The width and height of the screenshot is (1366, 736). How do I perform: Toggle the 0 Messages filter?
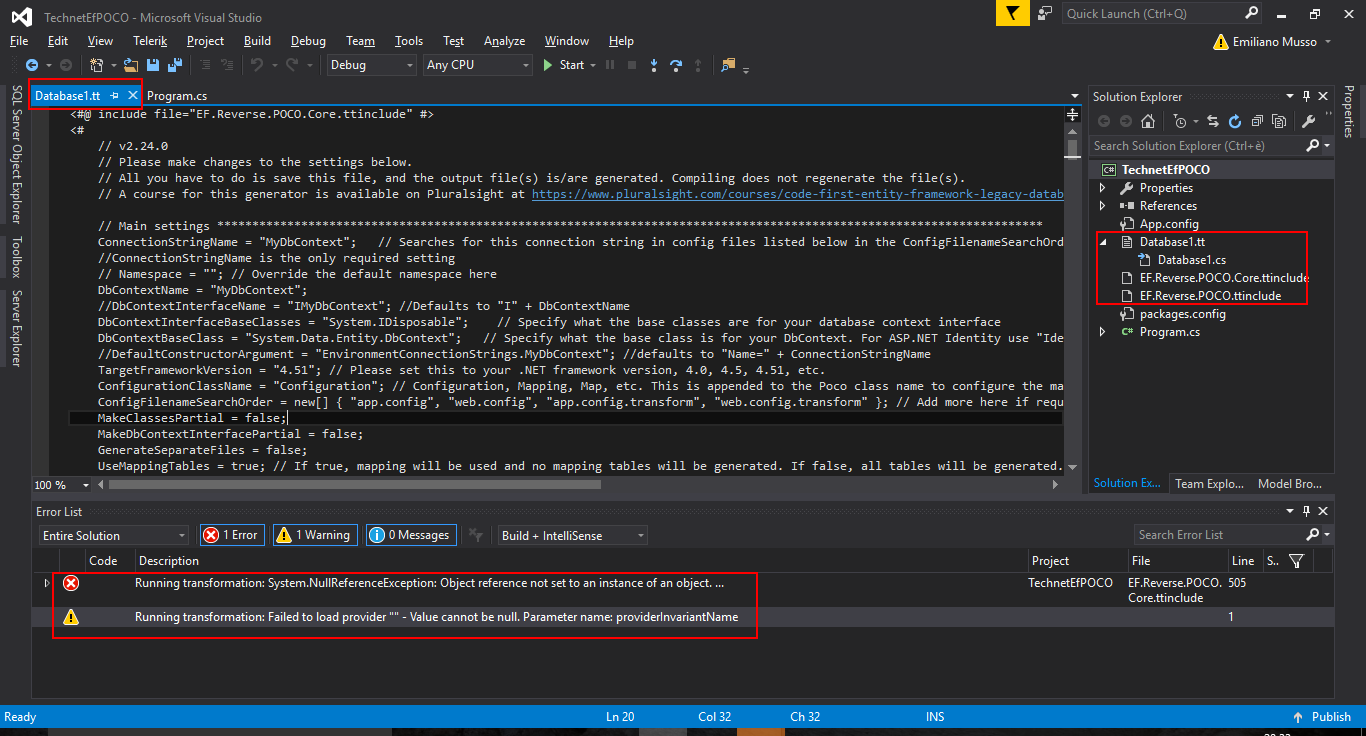pos(410,535)
